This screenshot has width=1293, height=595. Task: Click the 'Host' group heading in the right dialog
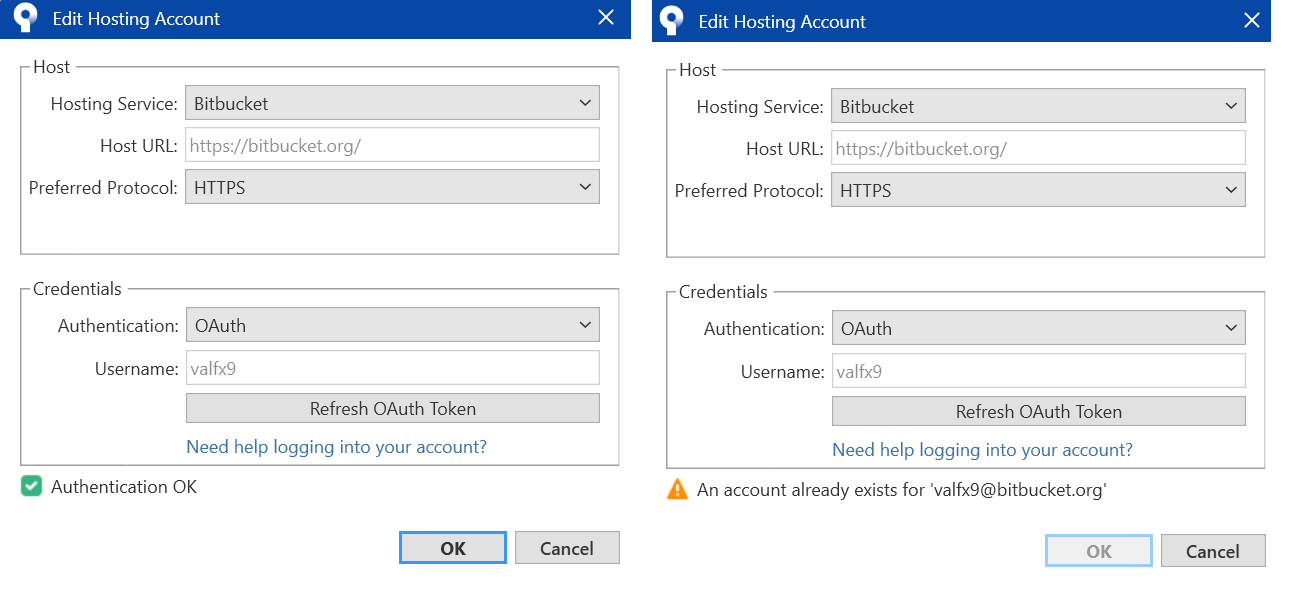[x=697, y=70]
